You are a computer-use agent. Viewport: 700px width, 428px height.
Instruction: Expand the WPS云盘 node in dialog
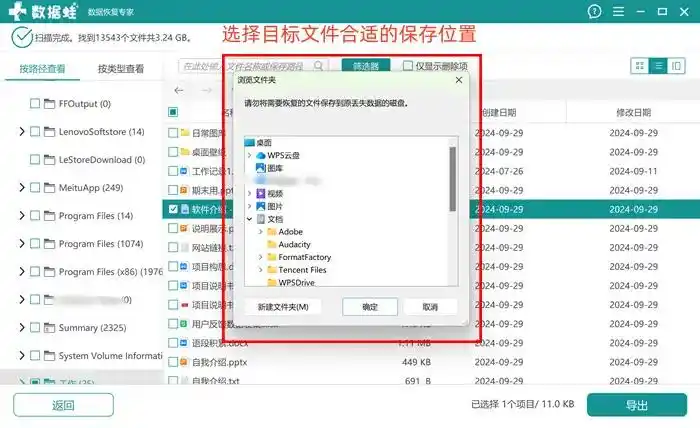point(250,155)
